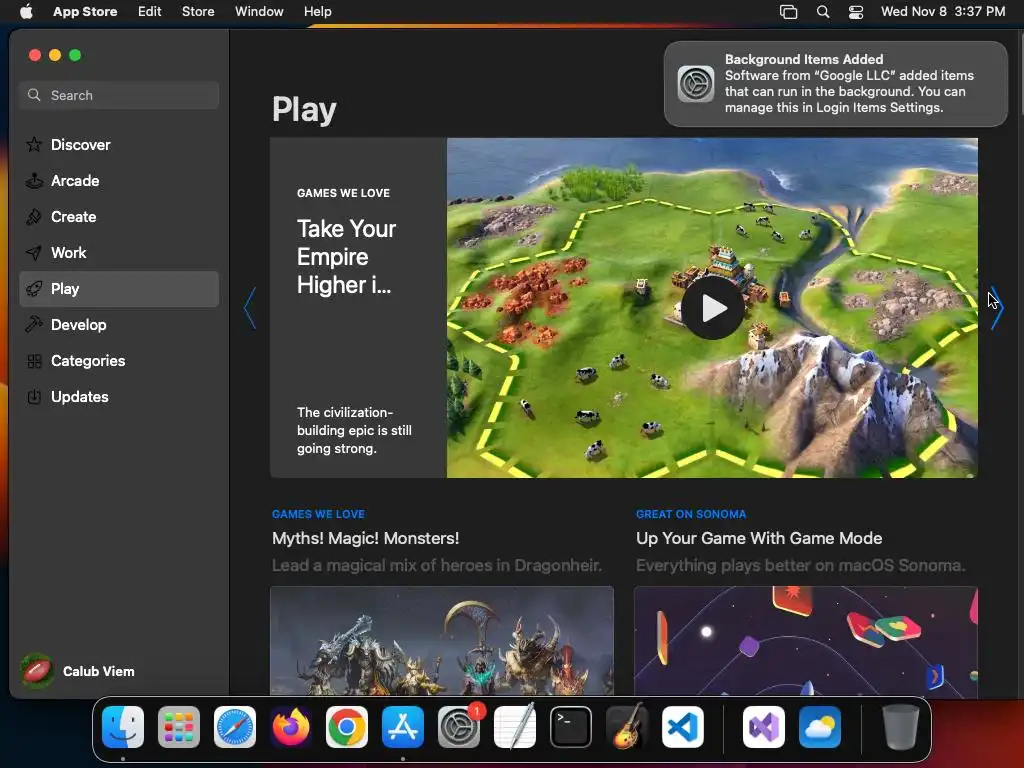Open Calub Viem account profile

[x=78, y=671]
